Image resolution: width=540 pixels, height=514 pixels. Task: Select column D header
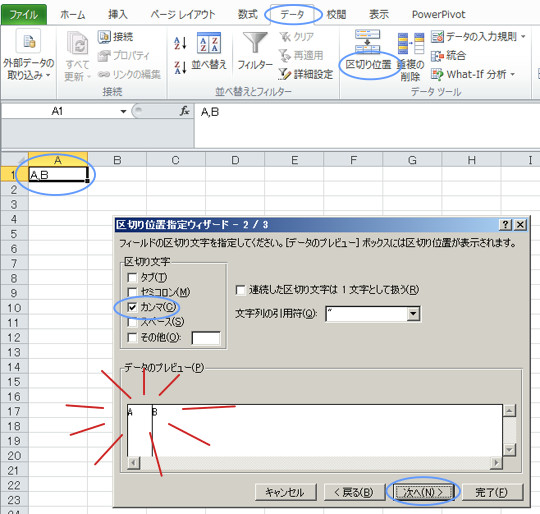tap(235, 160)
